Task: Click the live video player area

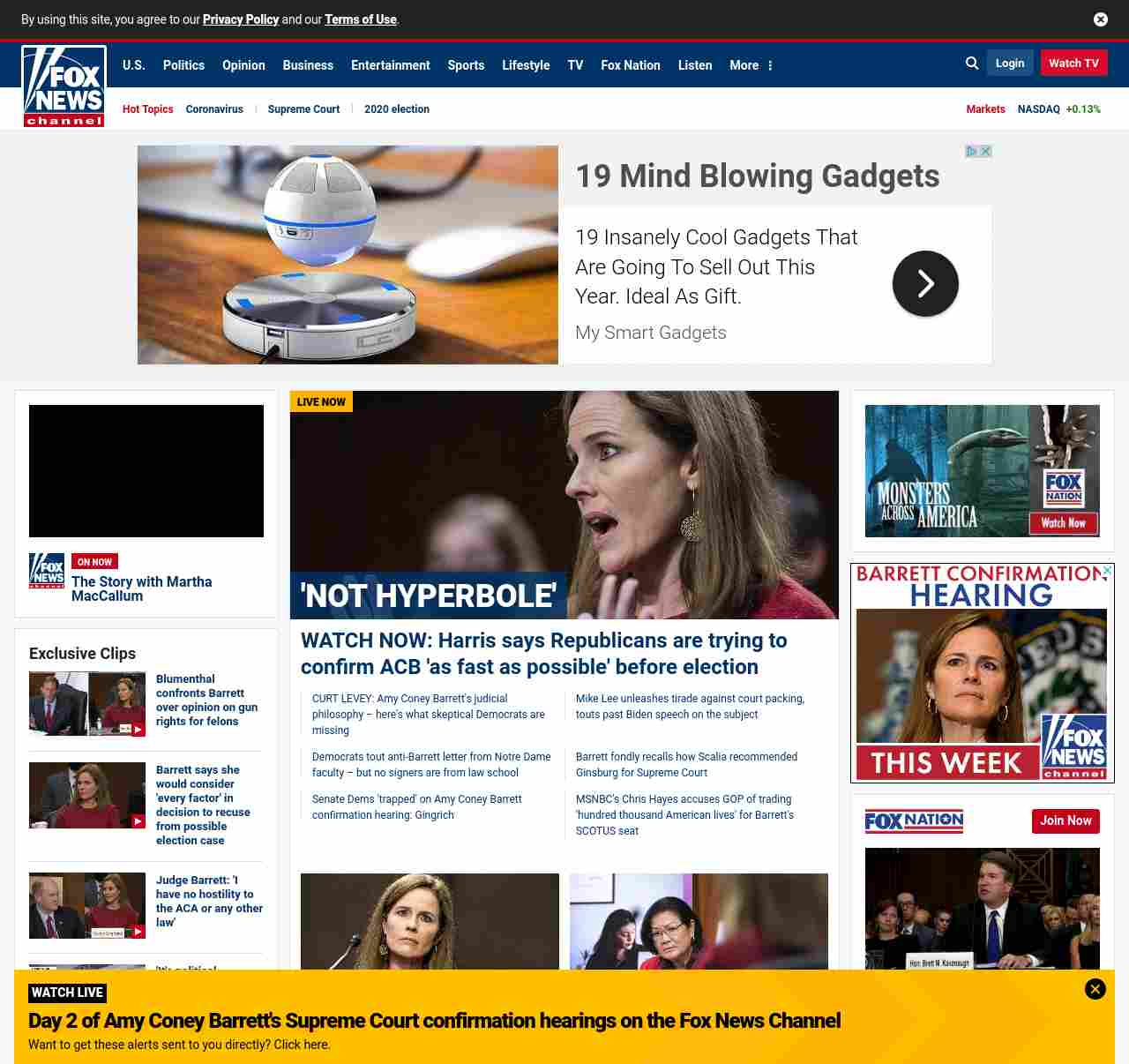Action: click(x=146, y=471)
